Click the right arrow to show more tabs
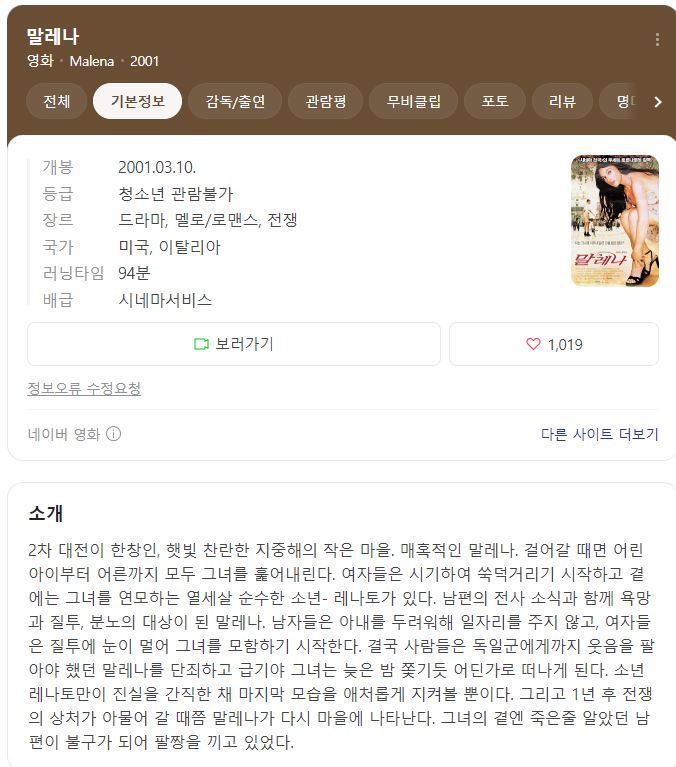Image resolution: width=676 pixels, height=767 pixels. [x=658, y=102]
